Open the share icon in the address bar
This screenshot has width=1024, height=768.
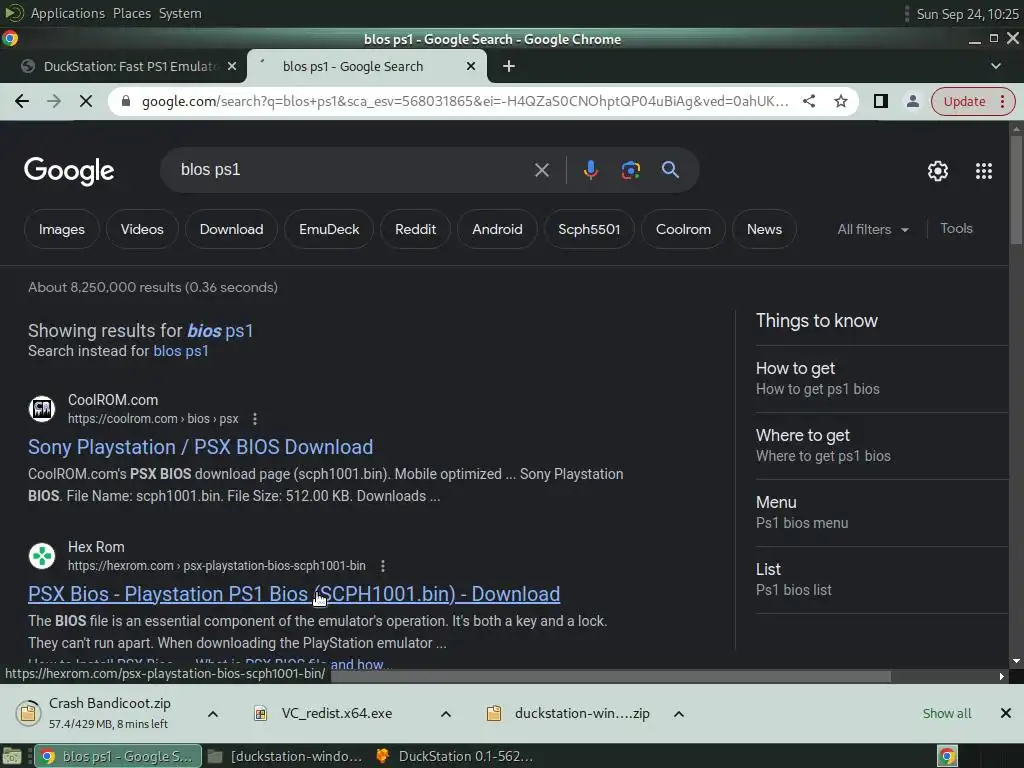tap(808, 101)
